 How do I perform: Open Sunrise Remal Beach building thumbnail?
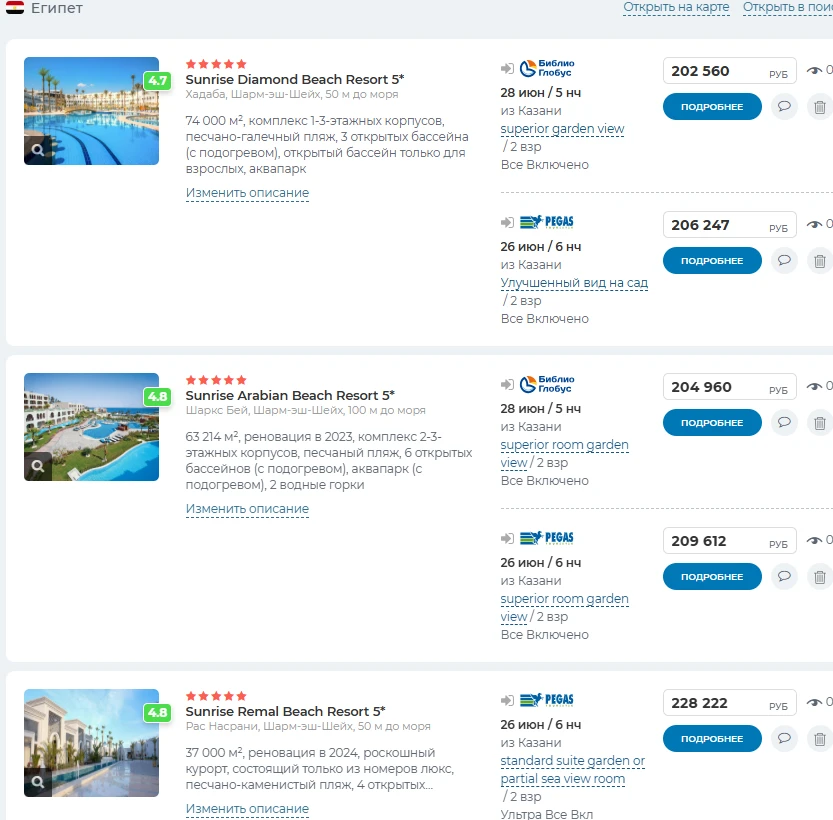coord(91,743)
